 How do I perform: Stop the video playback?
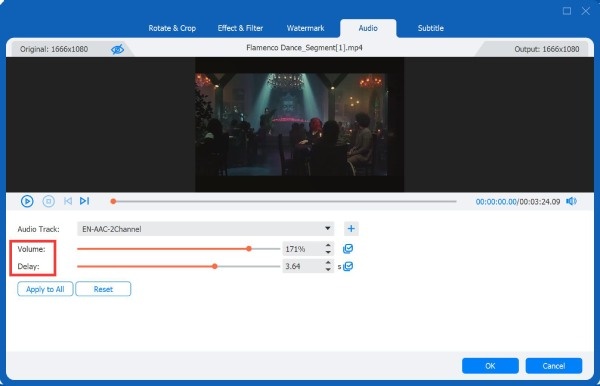tap(48, 201)
